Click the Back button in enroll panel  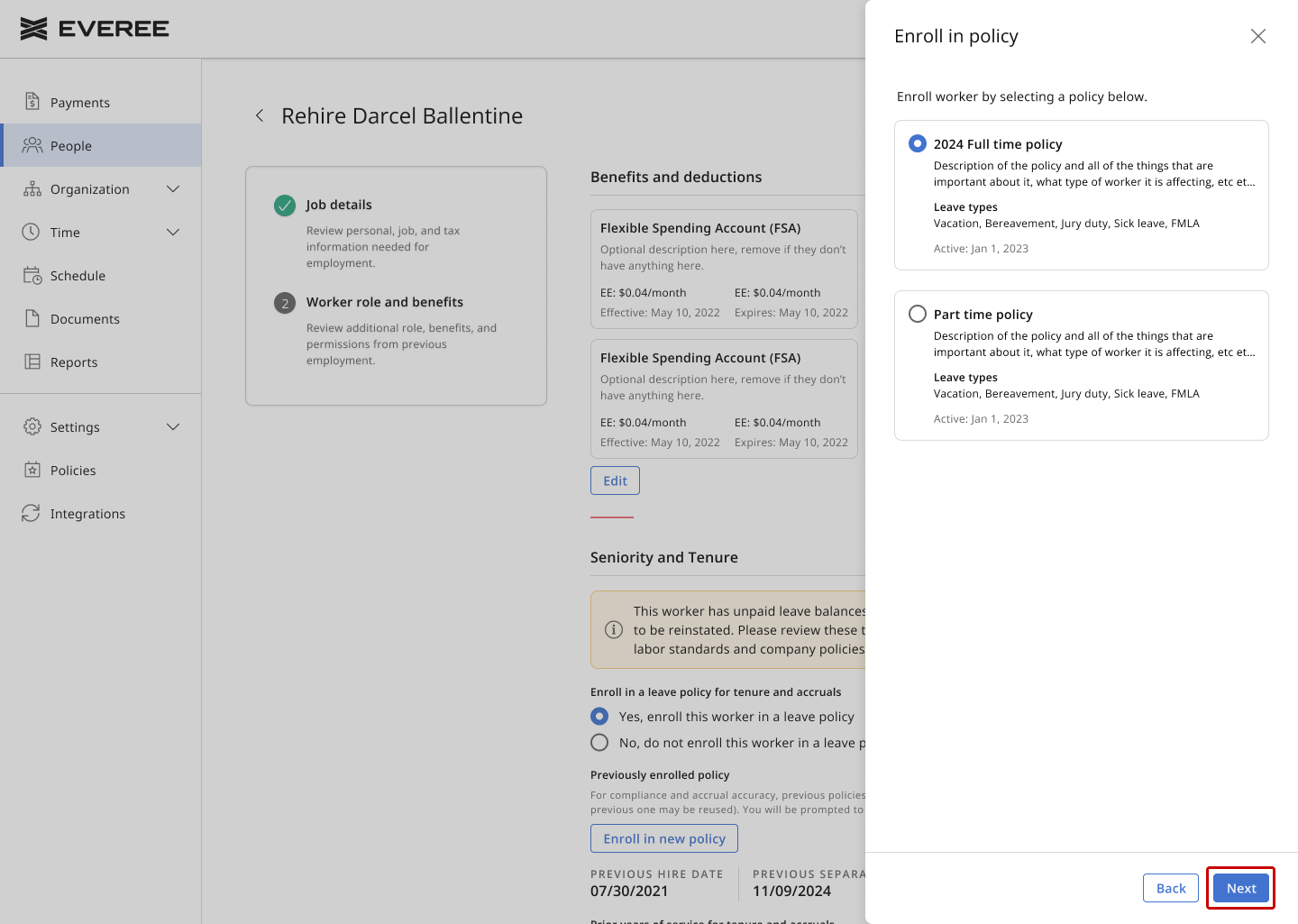coord(1171,888)
